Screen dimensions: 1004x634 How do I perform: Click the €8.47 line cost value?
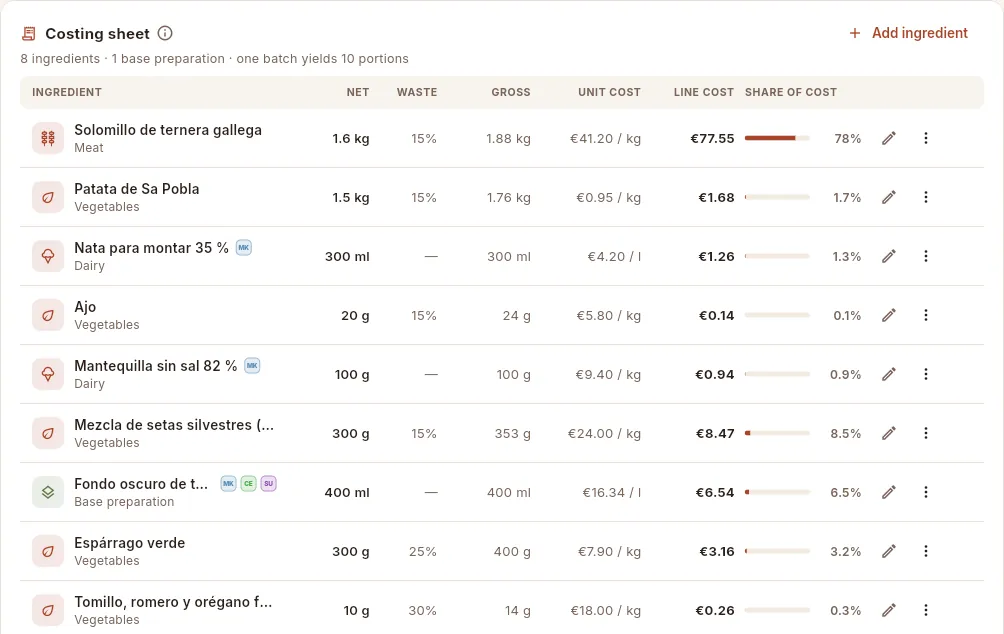click(715, 434)
